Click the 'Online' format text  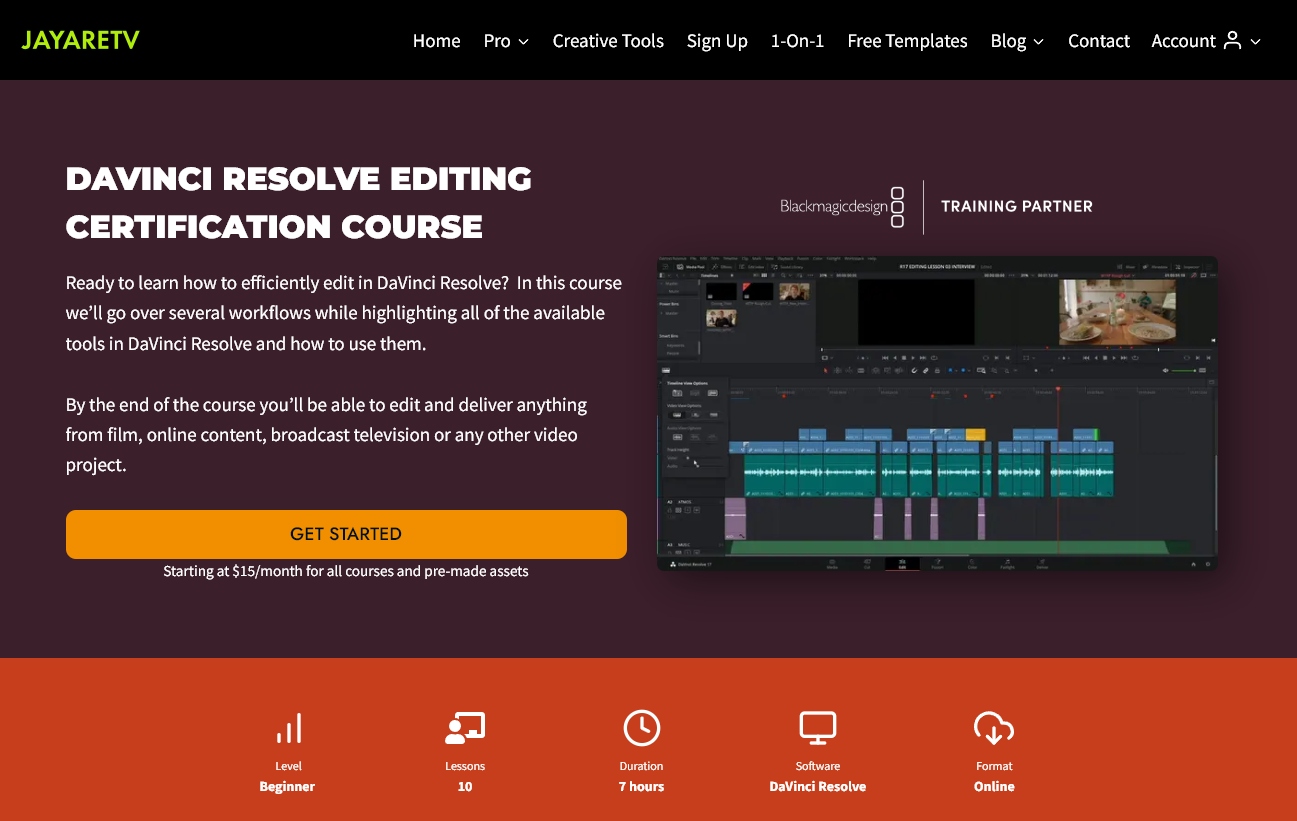click(994, 787)
